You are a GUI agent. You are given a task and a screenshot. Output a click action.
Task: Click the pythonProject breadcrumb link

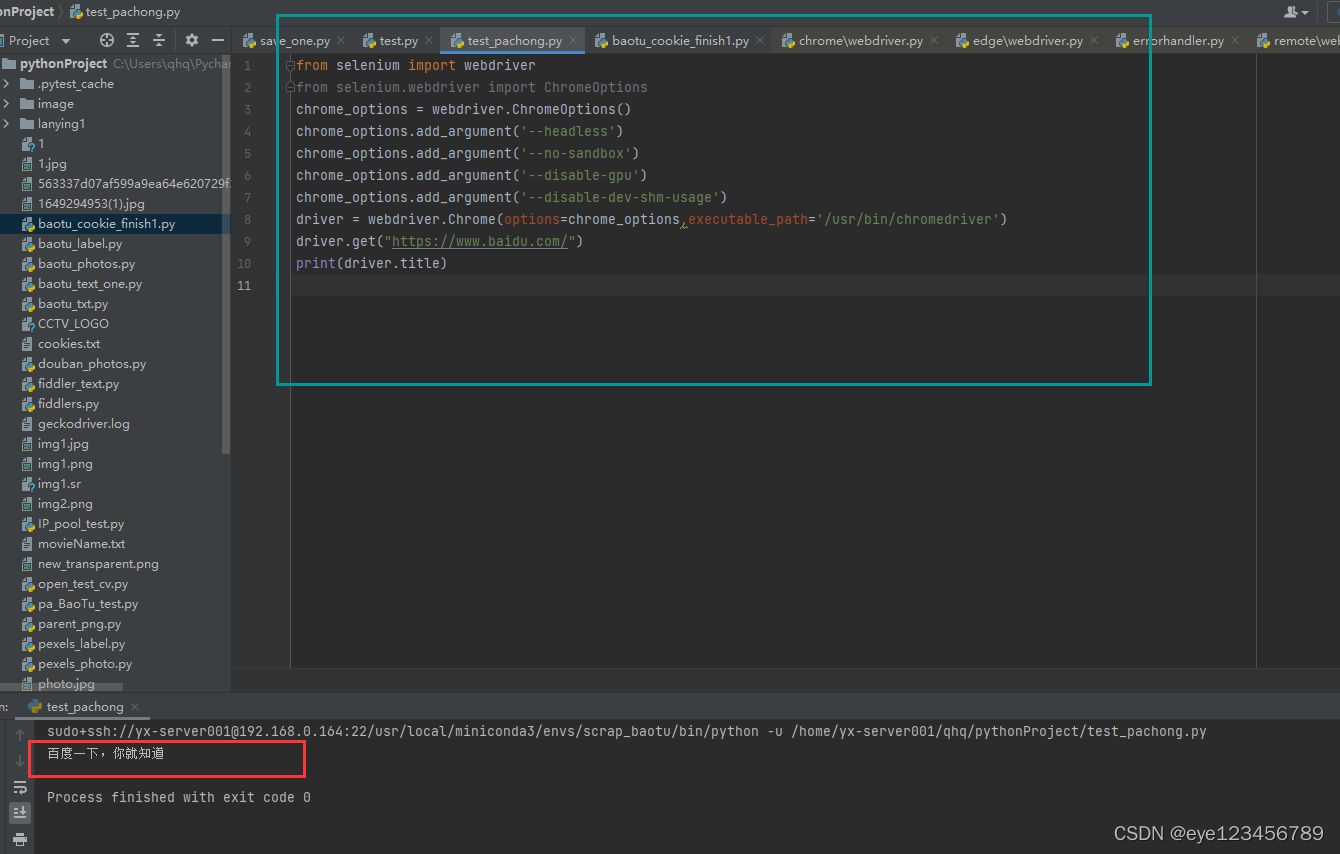27,12
